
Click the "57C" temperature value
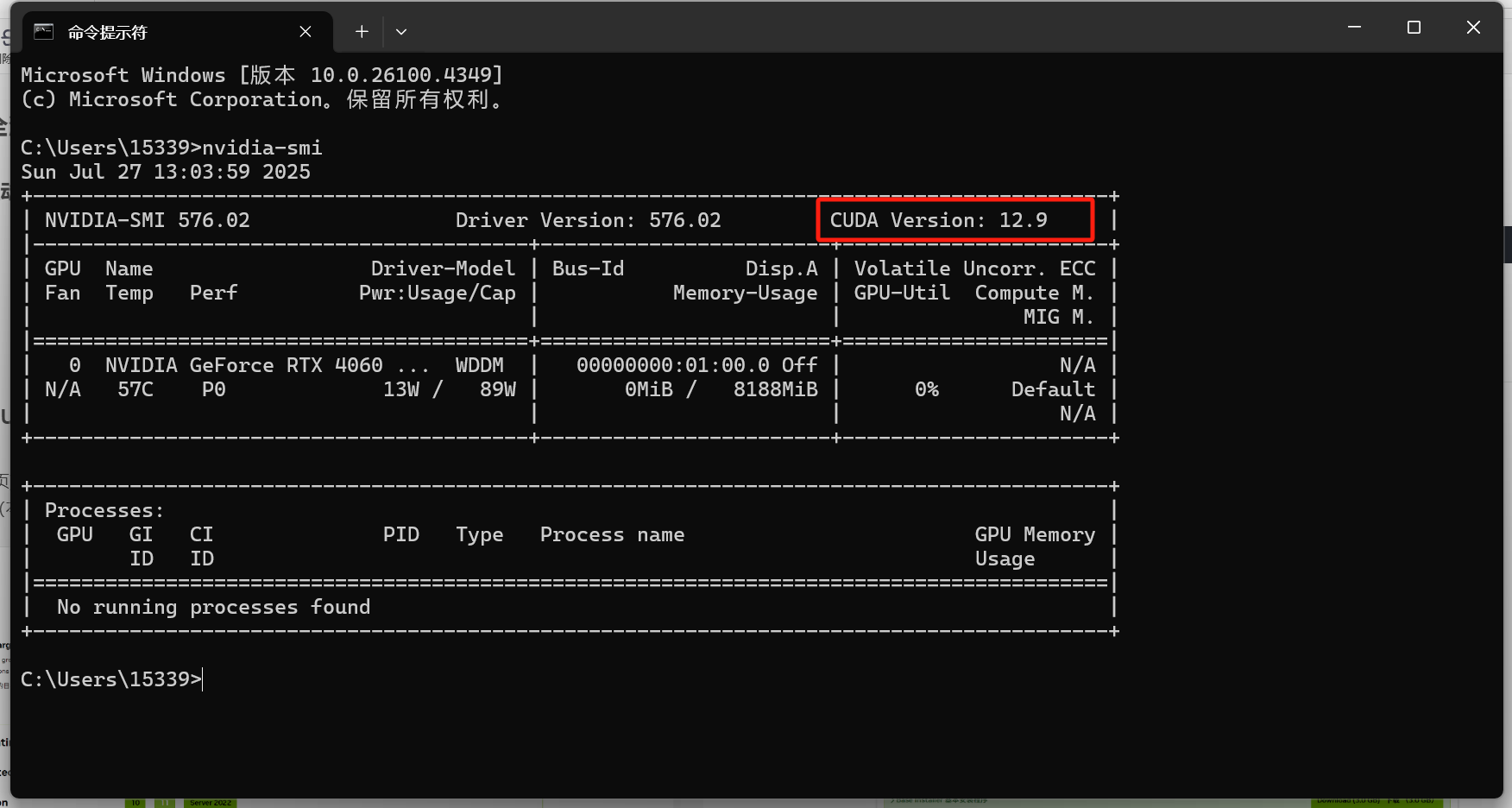point(135,389)
